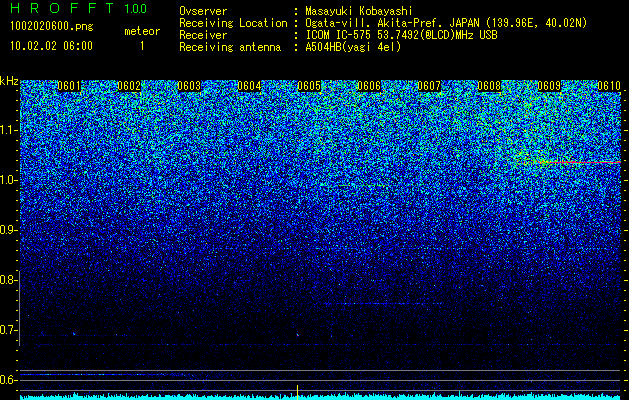
Task: Click the kHz axis unit label
Action: [x=9, y=81]
